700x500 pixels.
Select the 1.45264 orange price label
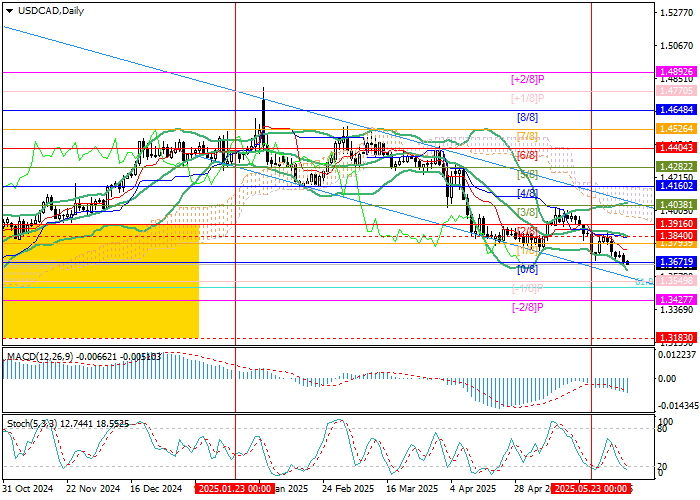(x=677, y=129)
